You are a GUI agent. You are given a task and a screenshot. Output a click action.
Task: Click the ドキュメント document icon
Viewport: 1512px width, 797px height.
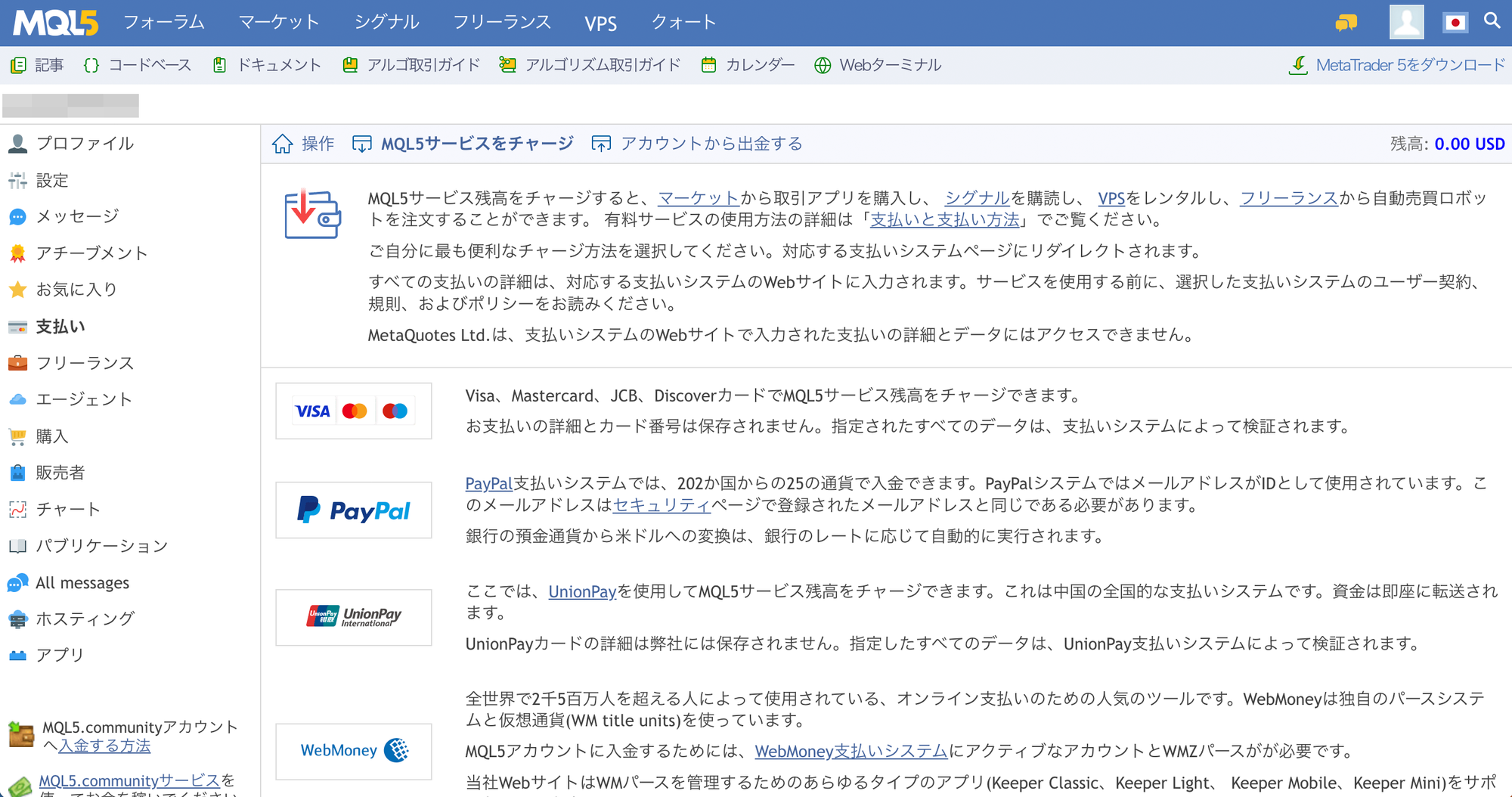click(219, 65)
